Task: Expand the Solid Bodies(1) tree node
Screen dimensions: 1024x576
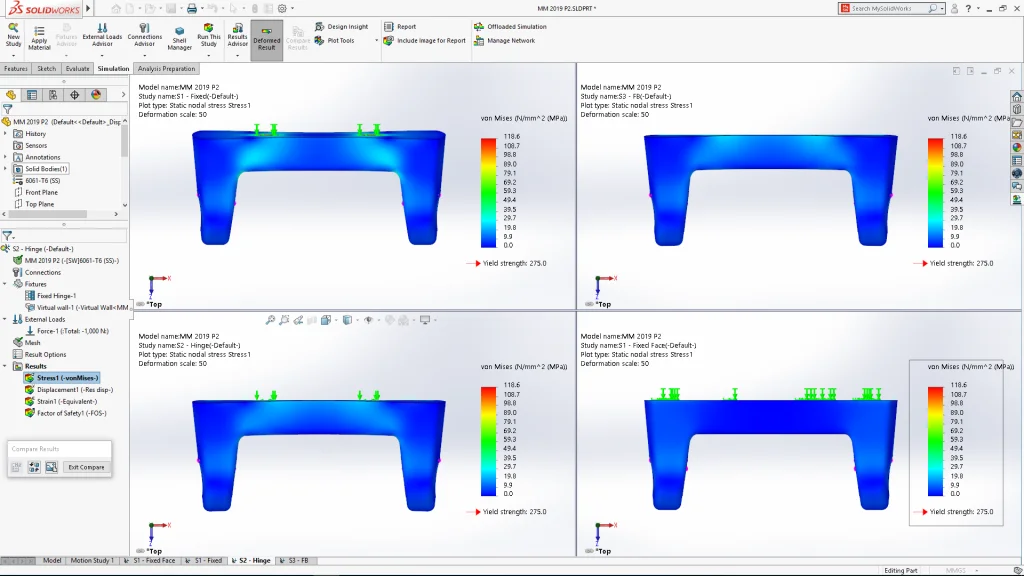Action: pyautogui.click(x=6, y=169)
